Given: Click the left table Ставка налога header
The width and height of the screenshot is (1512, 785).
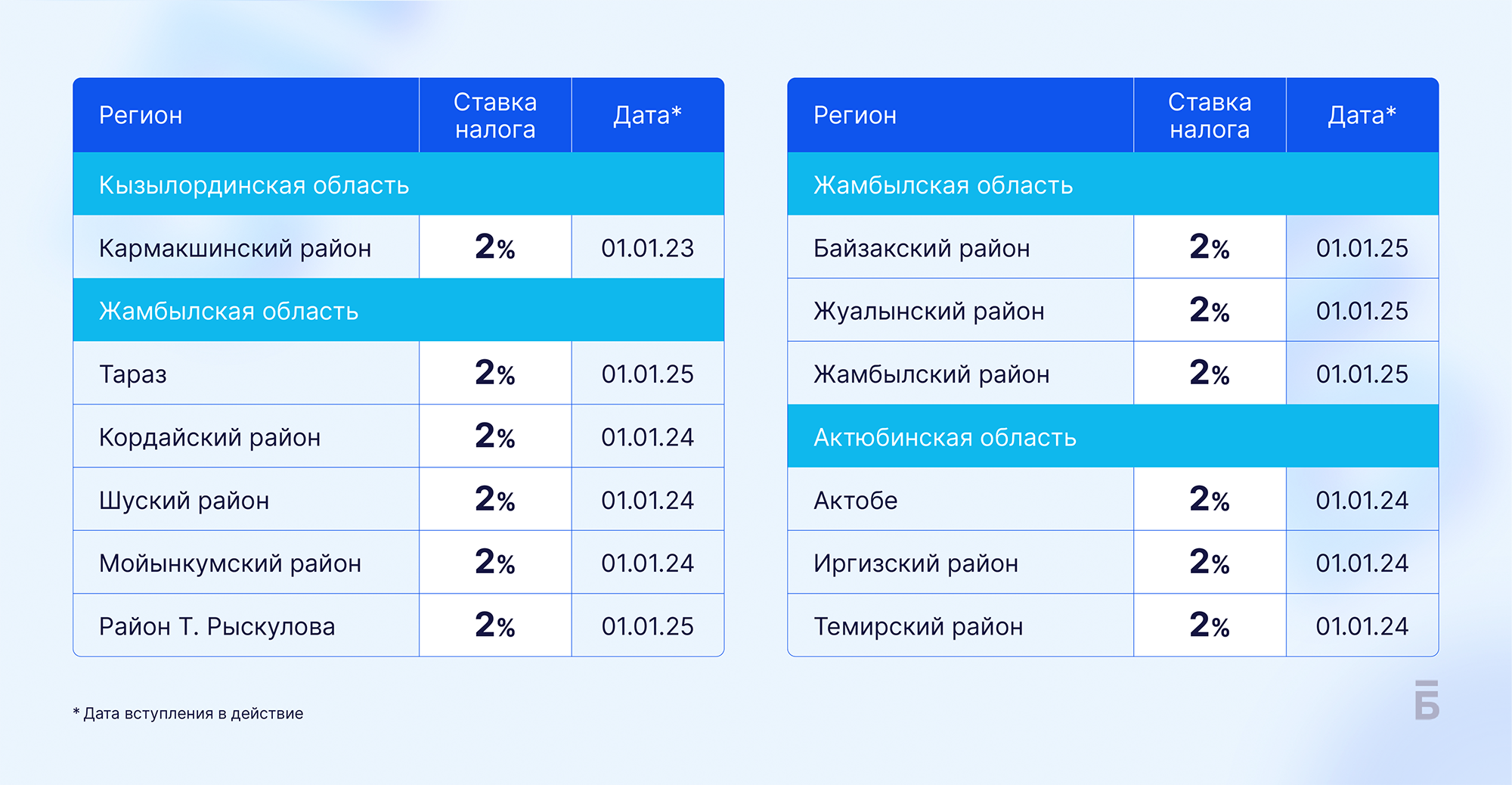Looking at the screenshot, I should tap(495, 116).
